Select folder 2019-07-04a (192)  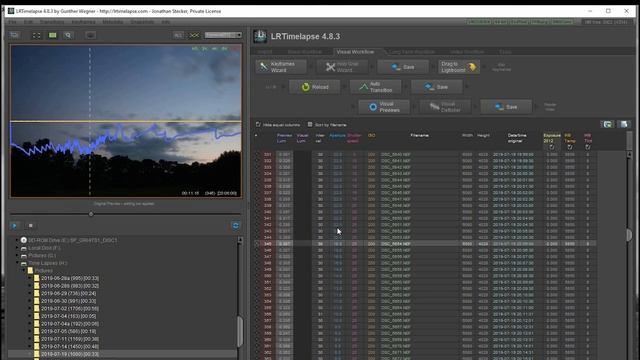tap(70, 324)
